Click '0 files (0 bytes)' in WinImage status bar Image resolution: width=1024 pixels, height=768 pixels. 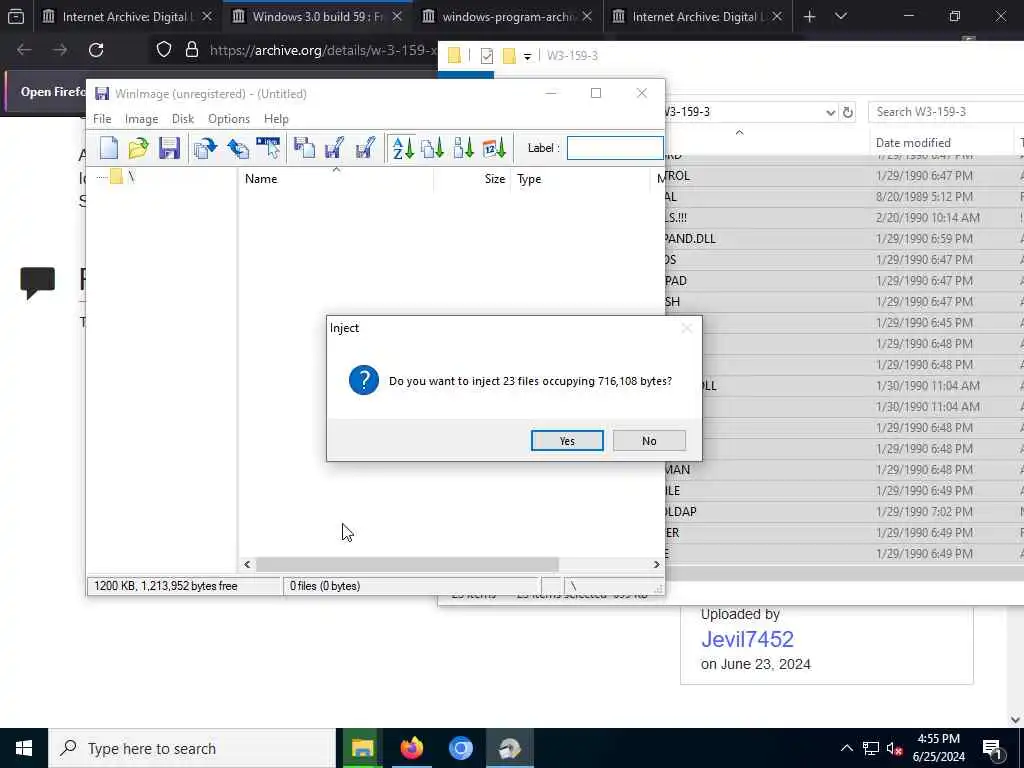click(x=325, y=586)
